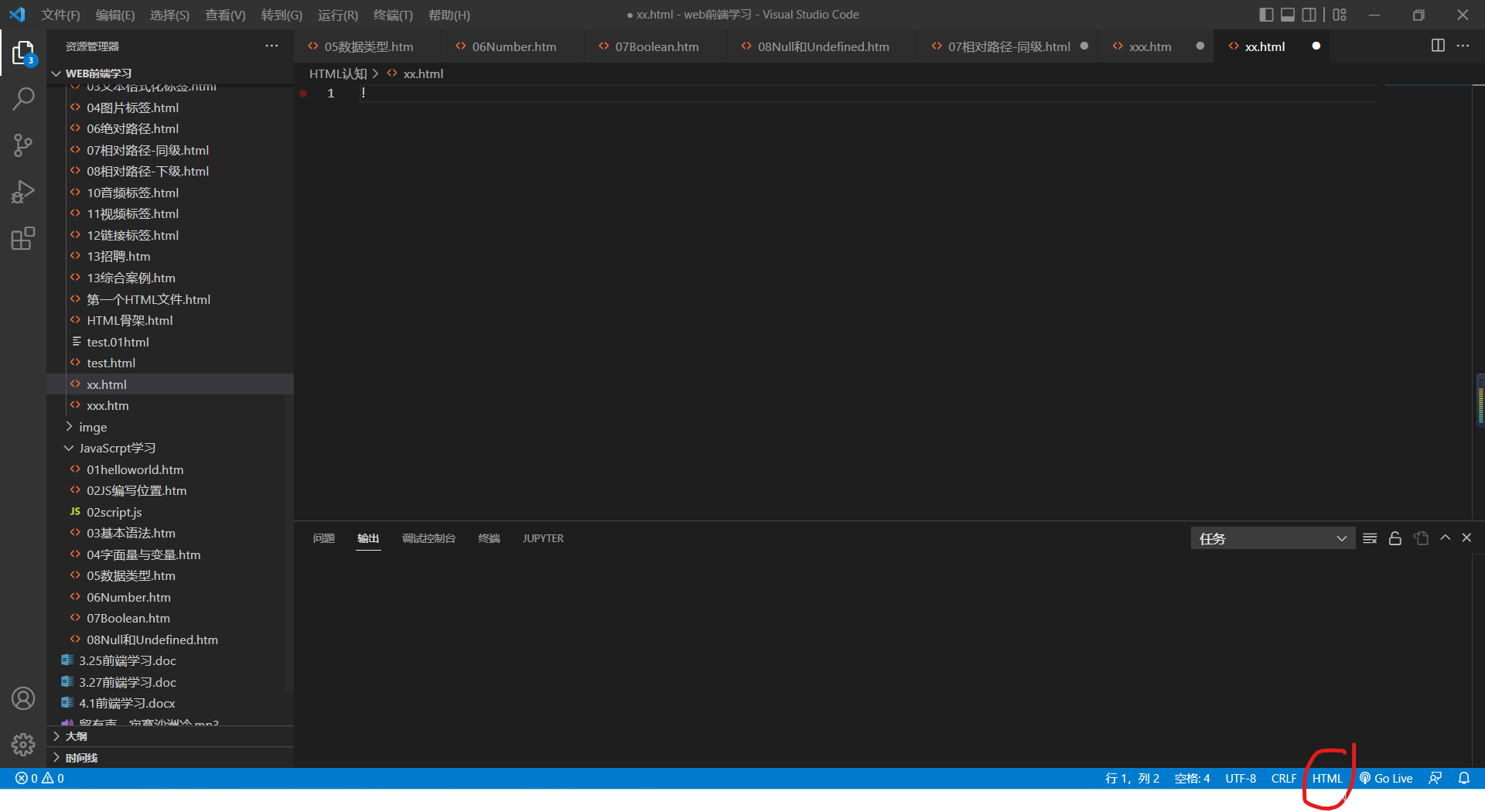
Task: Open the 帮助(H) menu
Action: click(x=449, y=15)
